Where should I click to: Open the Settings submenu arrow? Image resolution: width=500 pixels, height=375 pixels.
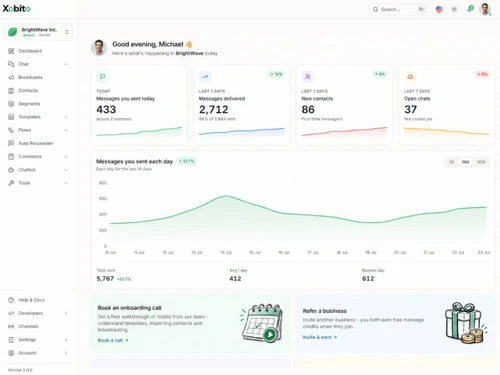[66, 340]
